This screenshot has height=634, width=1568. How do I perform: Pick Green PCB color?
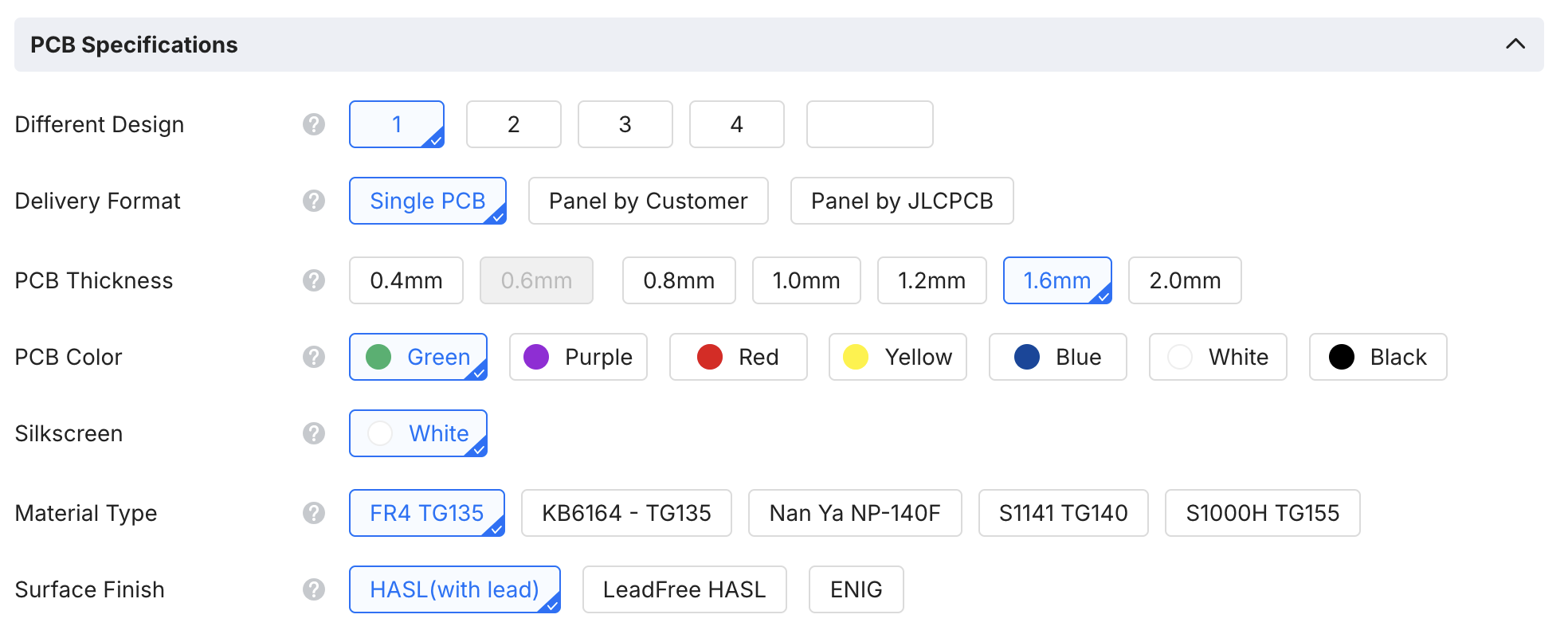point(418,357)
